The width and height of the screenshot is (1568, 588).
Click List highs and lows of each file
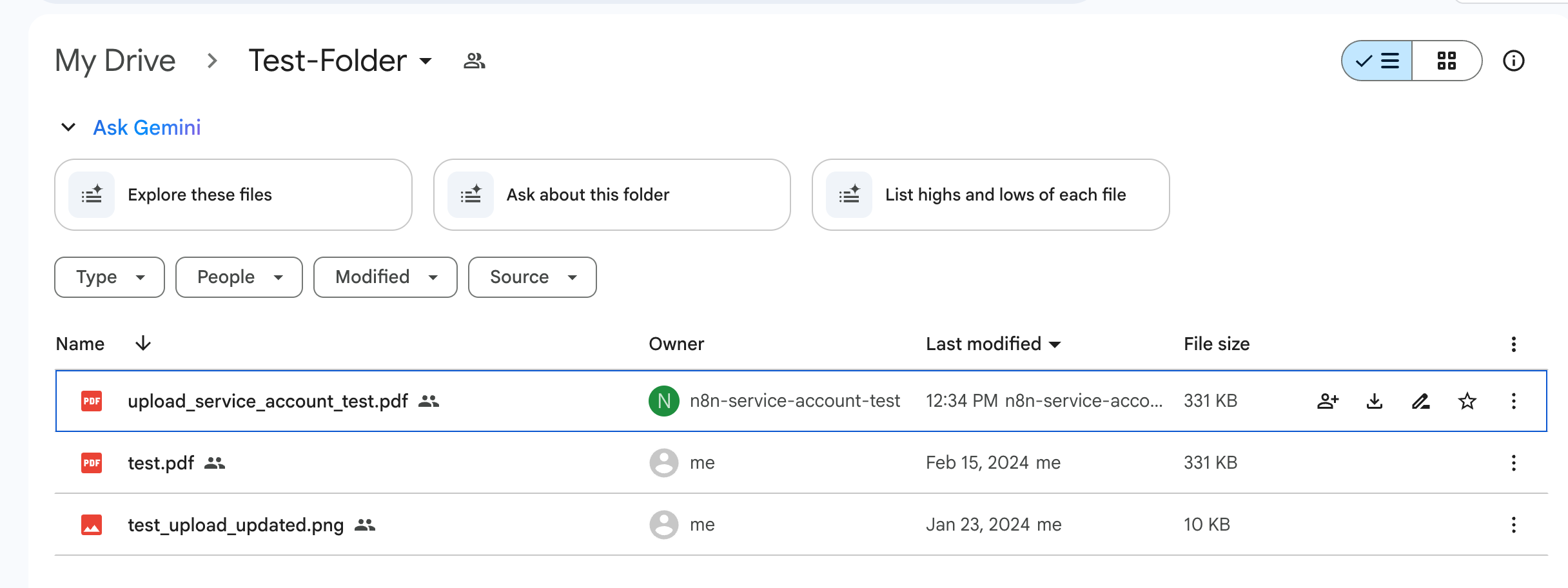click(990, 195)
